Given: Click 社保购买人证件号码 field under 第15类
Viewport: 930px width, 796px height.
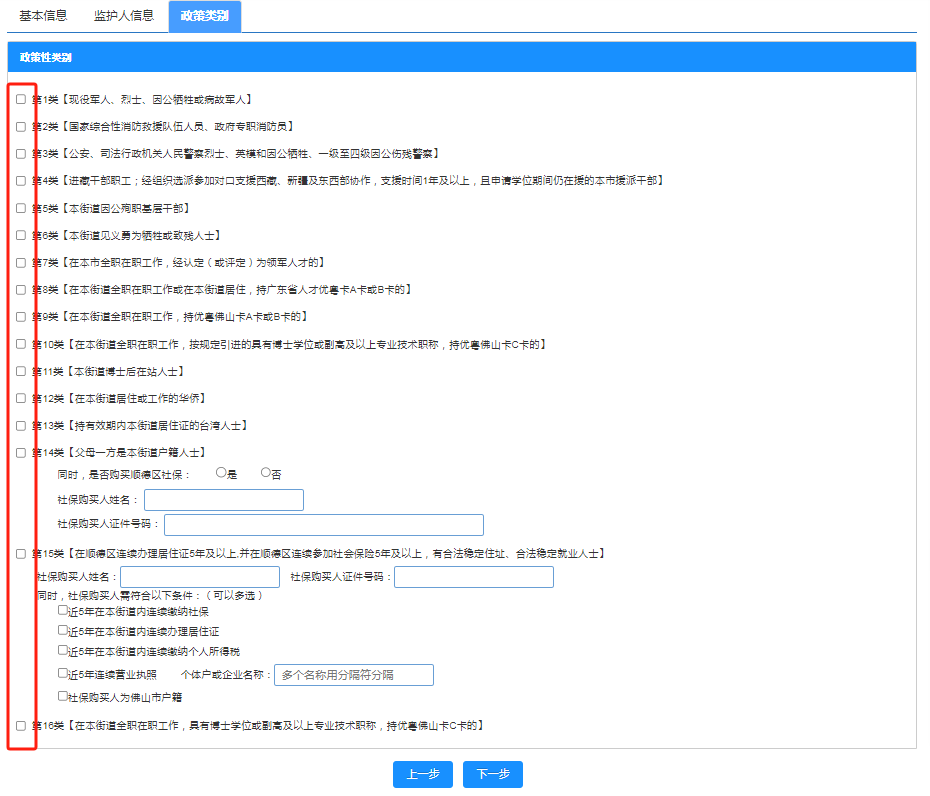Looking at the screenshot, I should 473,577.
